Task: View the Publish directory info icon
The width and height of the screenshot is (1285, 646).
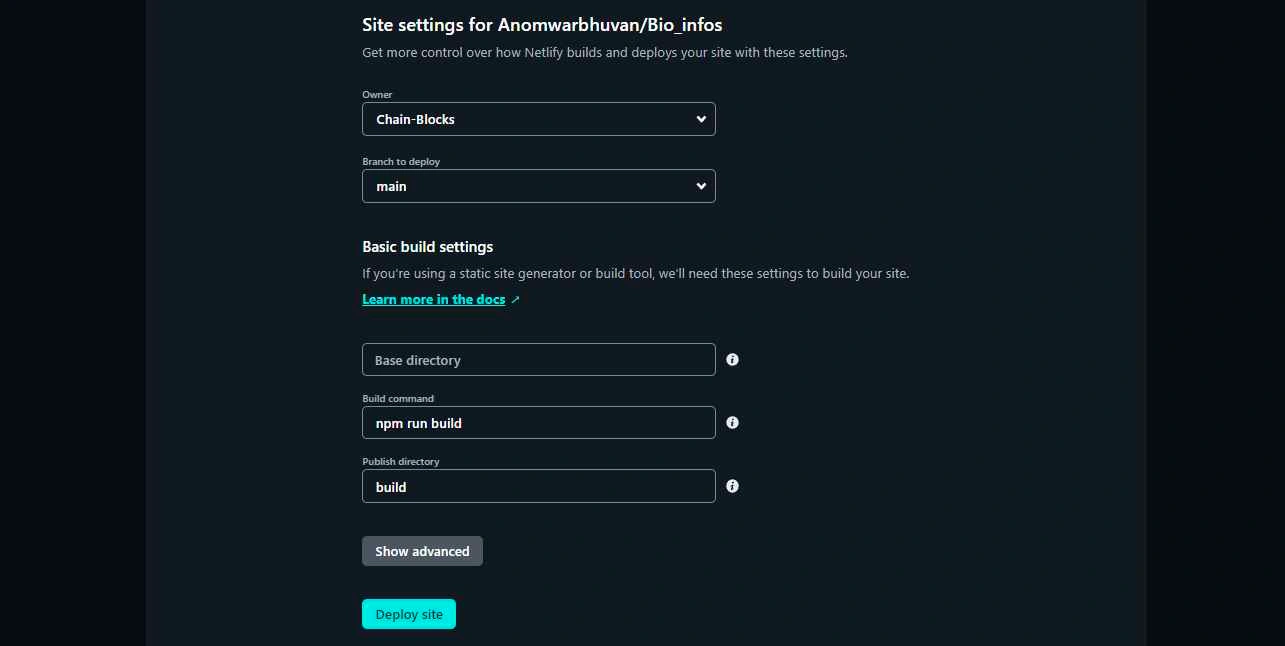Action: coord(732,486)
